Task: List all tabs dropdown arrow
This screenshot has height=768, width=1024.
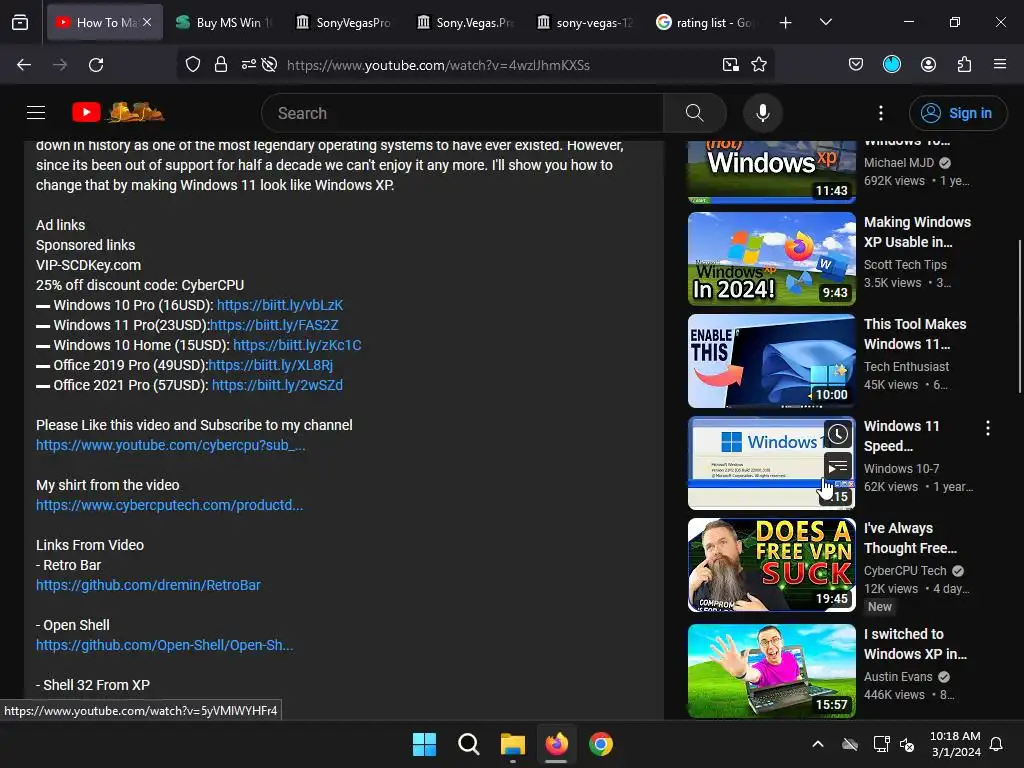Action: point(825,22)
